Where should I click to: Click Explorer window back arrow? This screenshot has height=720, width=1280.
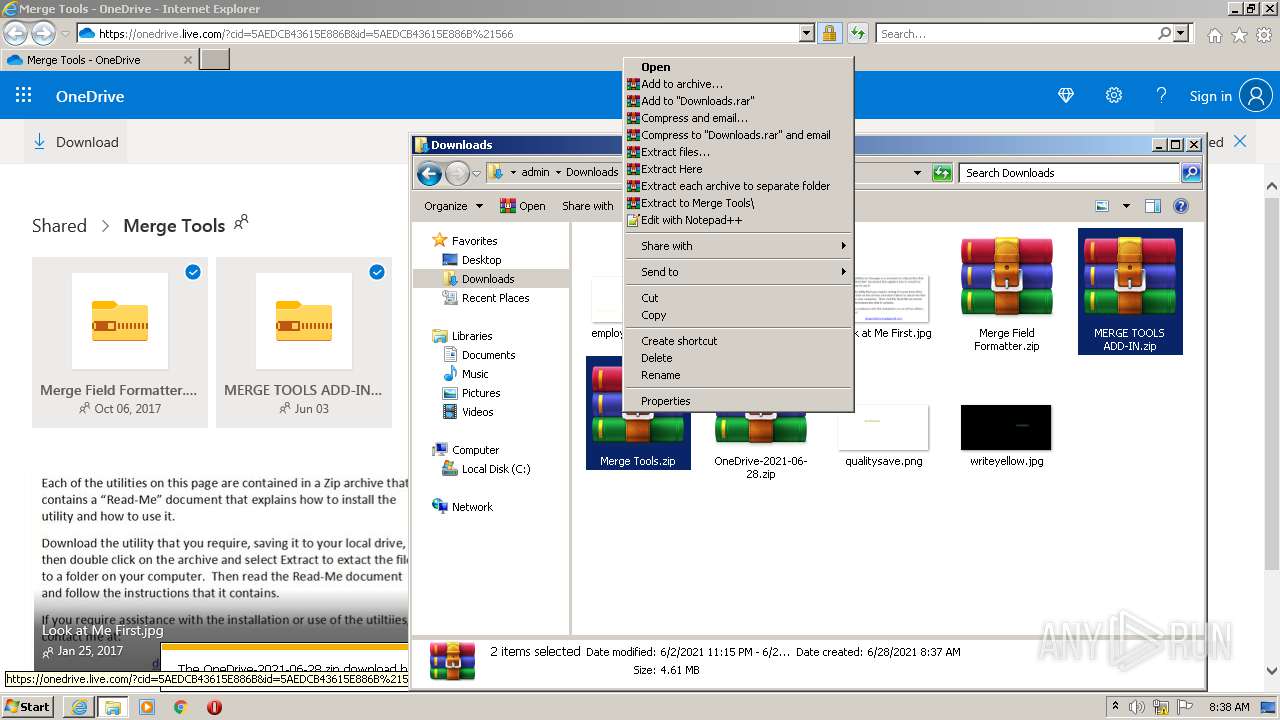[x=429, y=173]
